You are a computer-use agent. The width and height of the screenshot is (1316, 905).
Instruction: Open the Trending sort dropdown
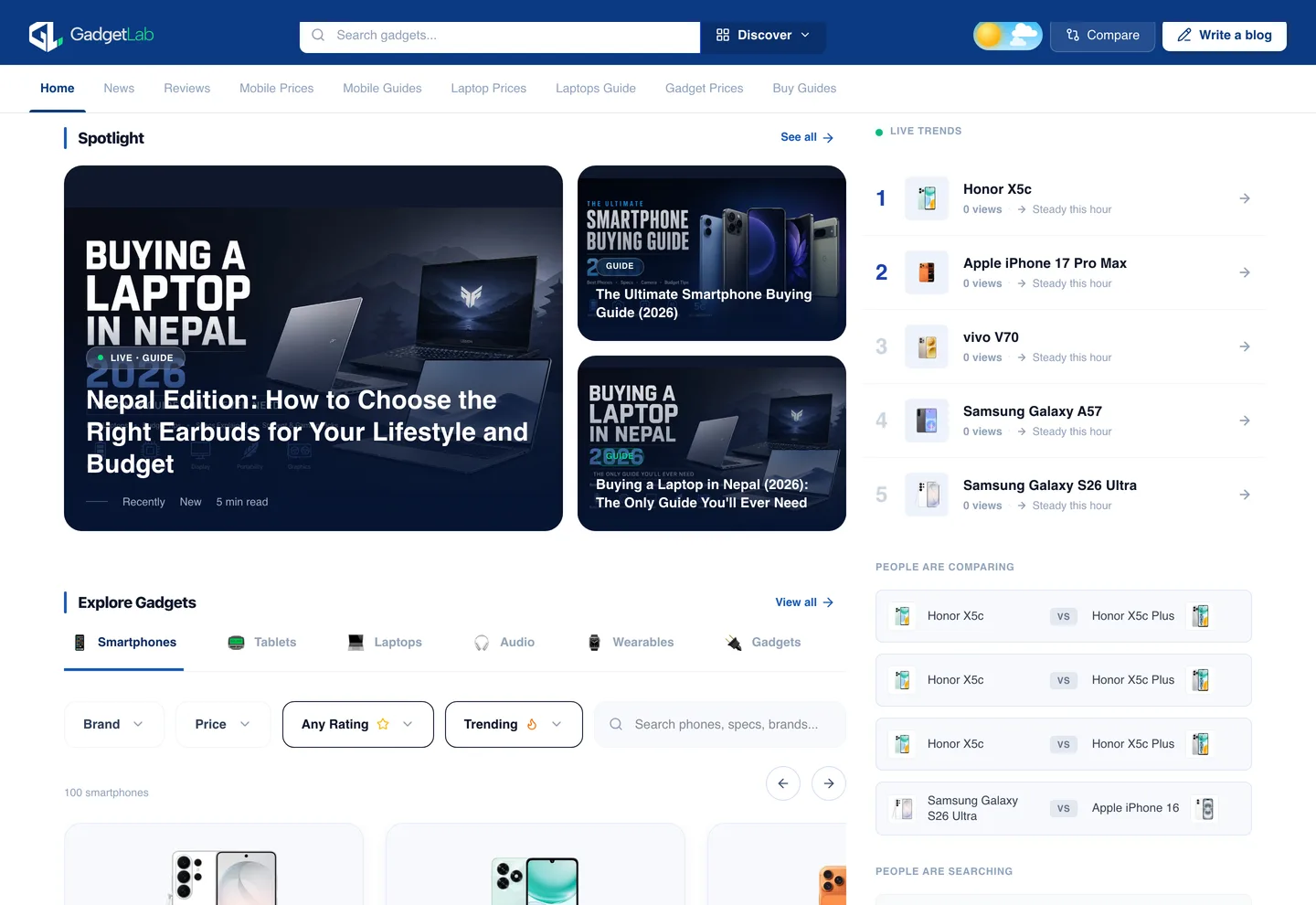click(x=514, y=724)
